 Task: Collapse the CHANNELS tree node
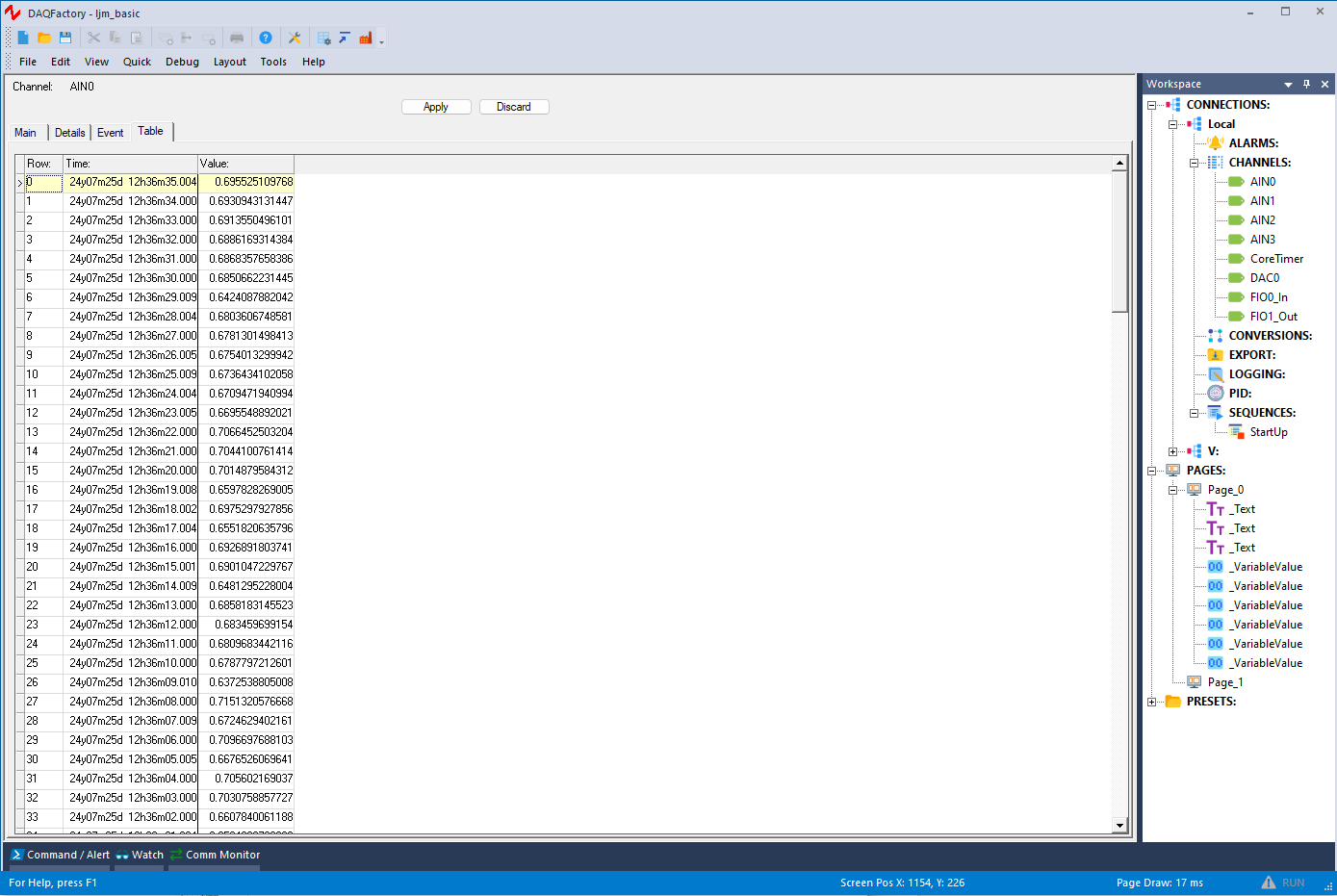pyautogui.click(x=1194, y=163)
